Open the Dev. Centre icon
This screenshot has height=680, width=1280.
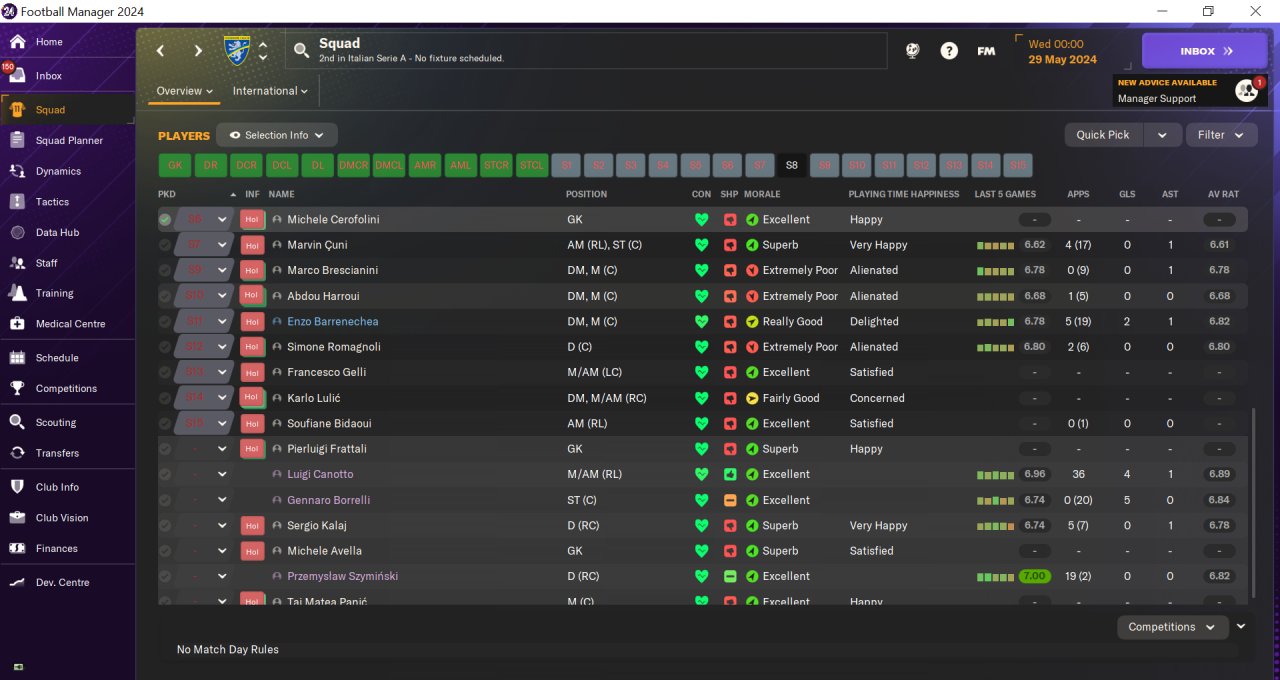tap(17, 582)
